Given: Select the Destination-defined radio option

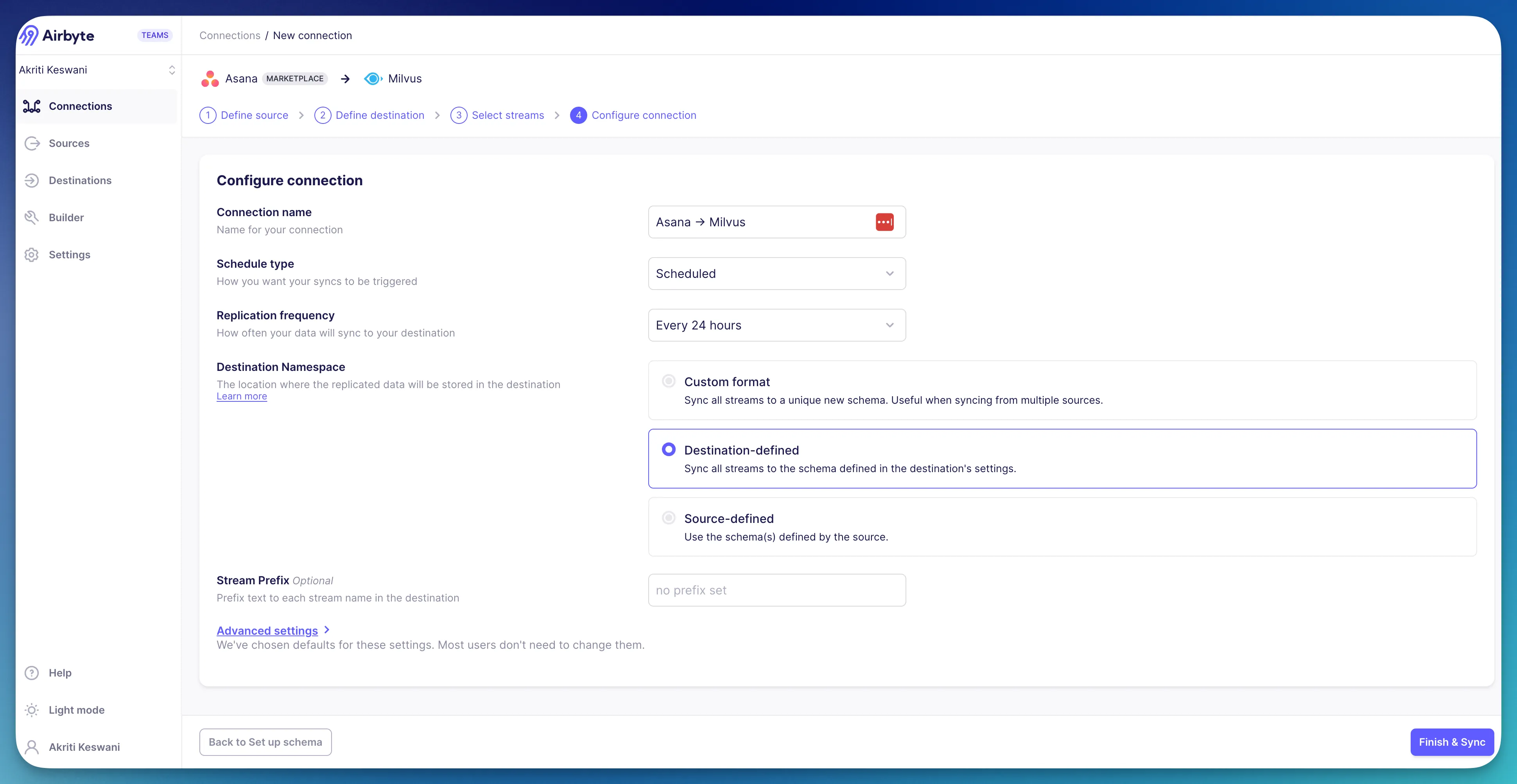Looking at the screenshot, I should [669, 450].
